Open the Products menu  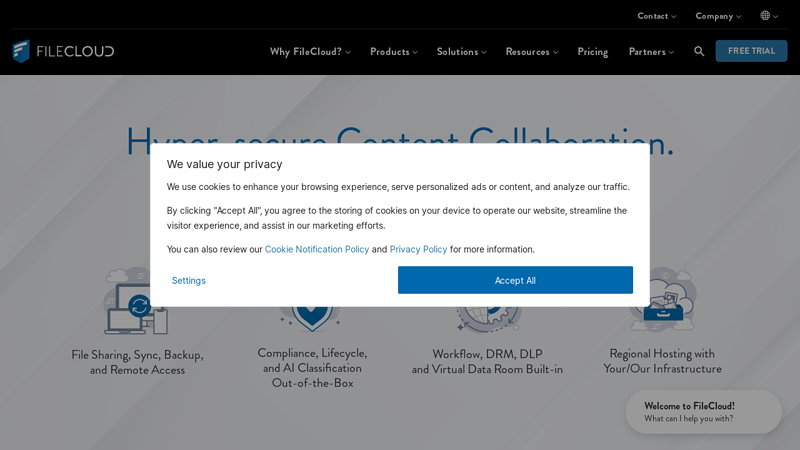point(394,52)
